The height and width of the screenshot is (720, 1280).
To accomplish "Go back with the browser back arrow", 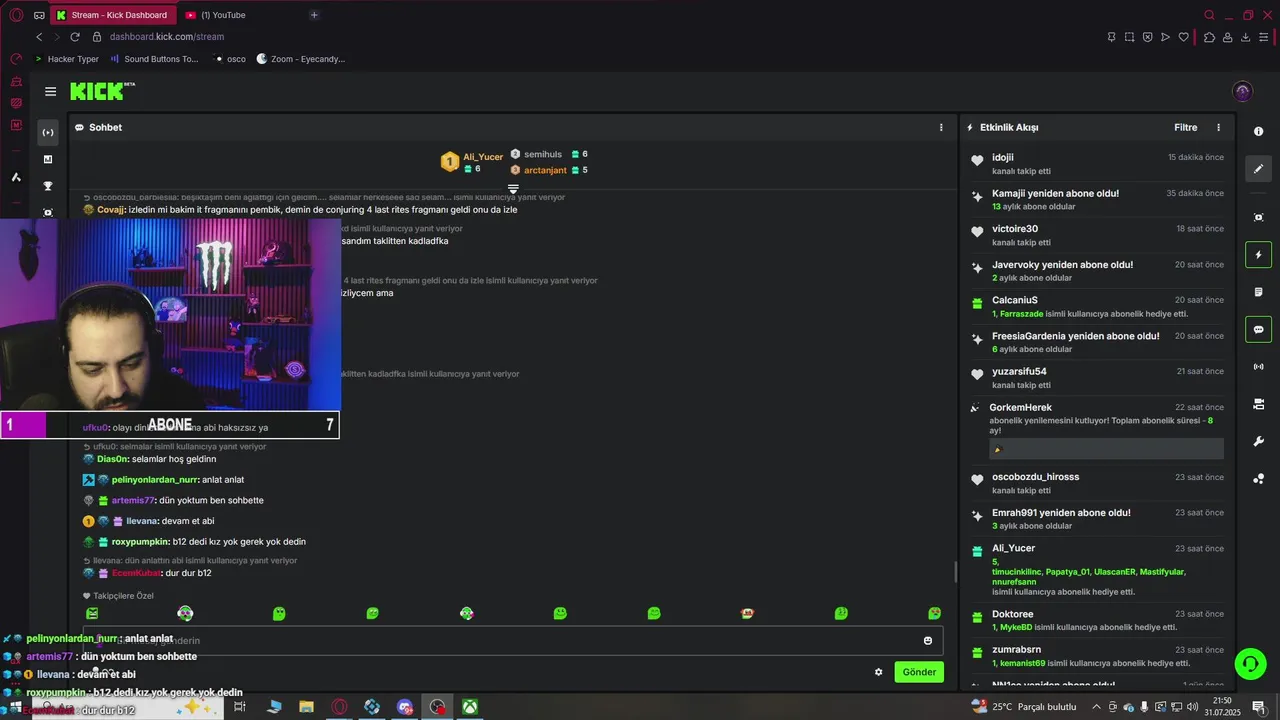I will [39, 37].
